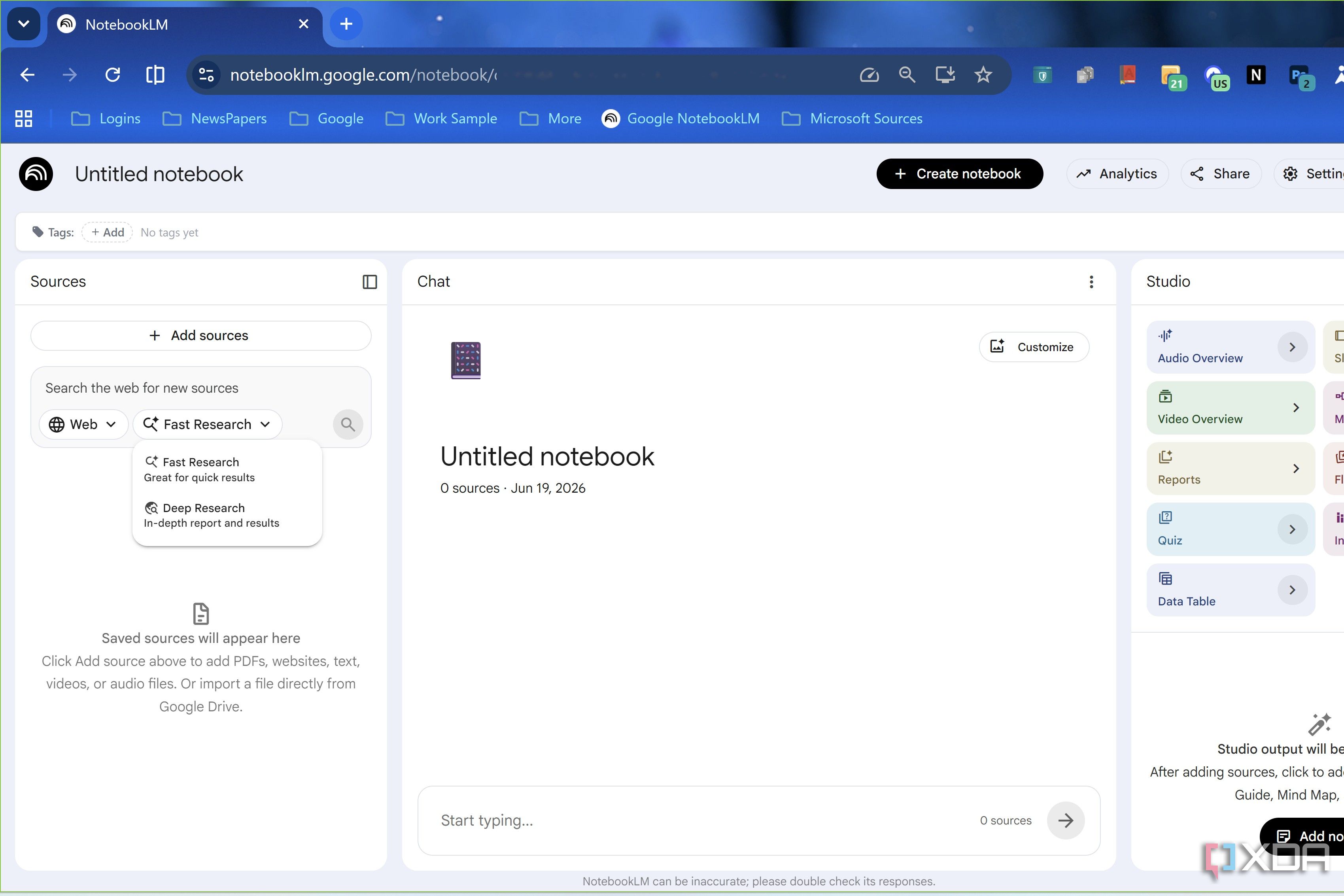Viewport: 1344px width, 896px height.
Task: Click the Share button
Action: [x=1221, y=174]
